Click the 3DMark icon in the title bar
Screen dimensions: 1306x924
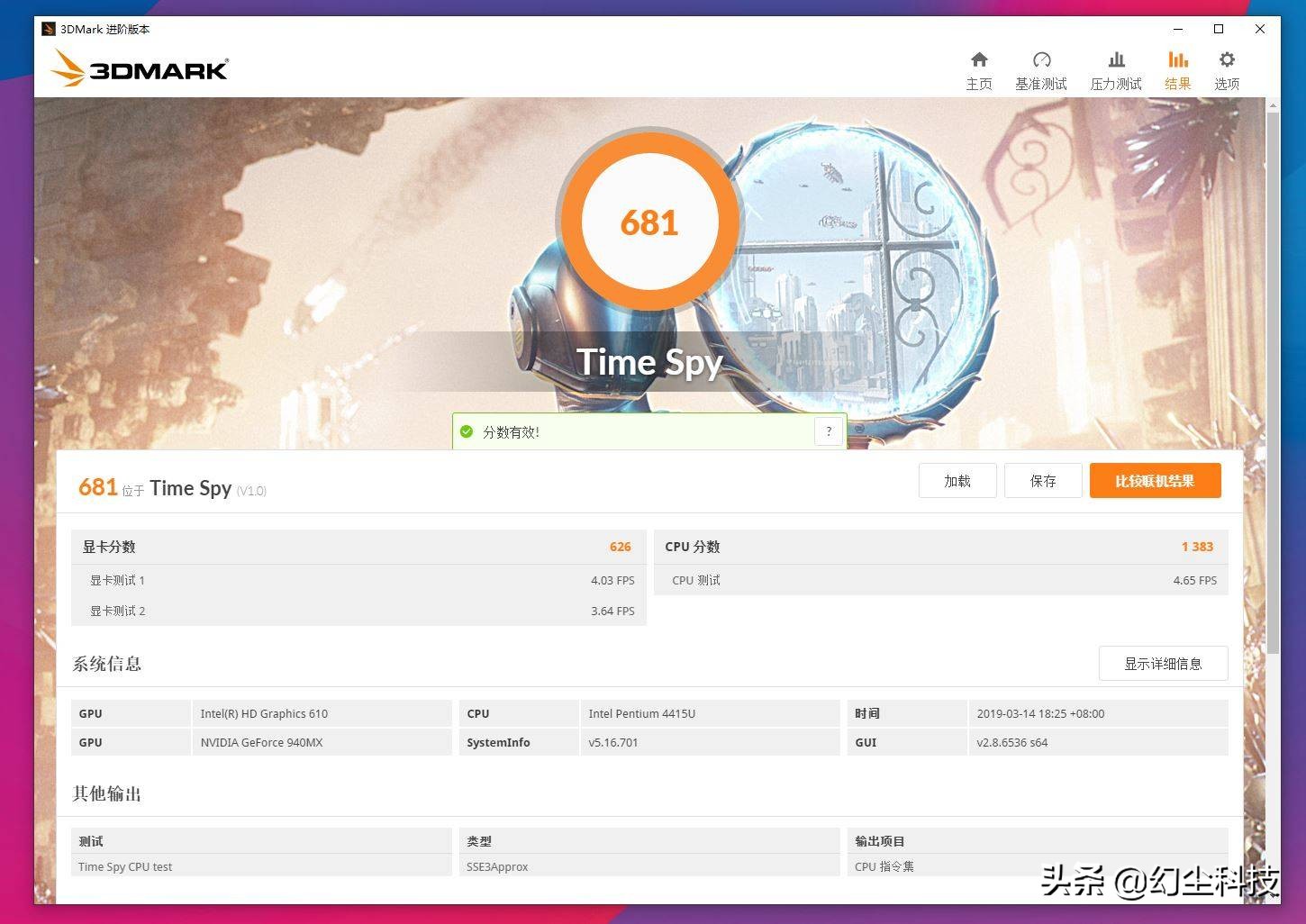[49, 29]
